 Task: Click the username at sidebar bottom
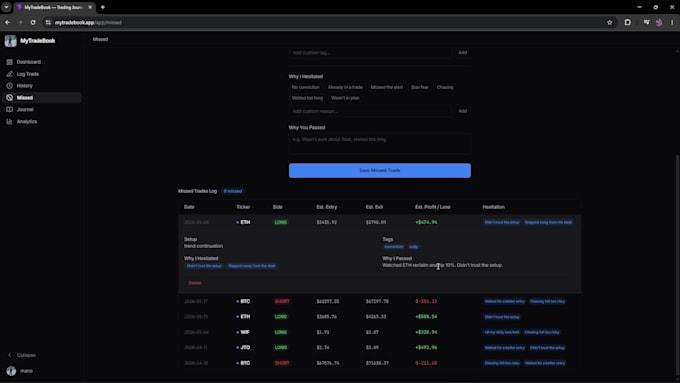26,371
